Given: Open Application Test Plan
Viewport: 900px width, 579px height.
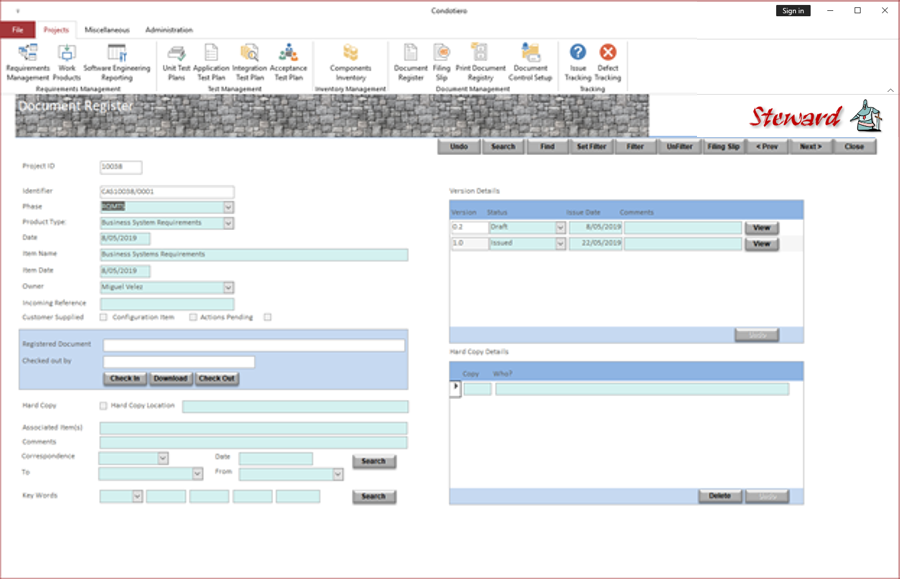Looking at the screenshot, I should pos(211,62).
